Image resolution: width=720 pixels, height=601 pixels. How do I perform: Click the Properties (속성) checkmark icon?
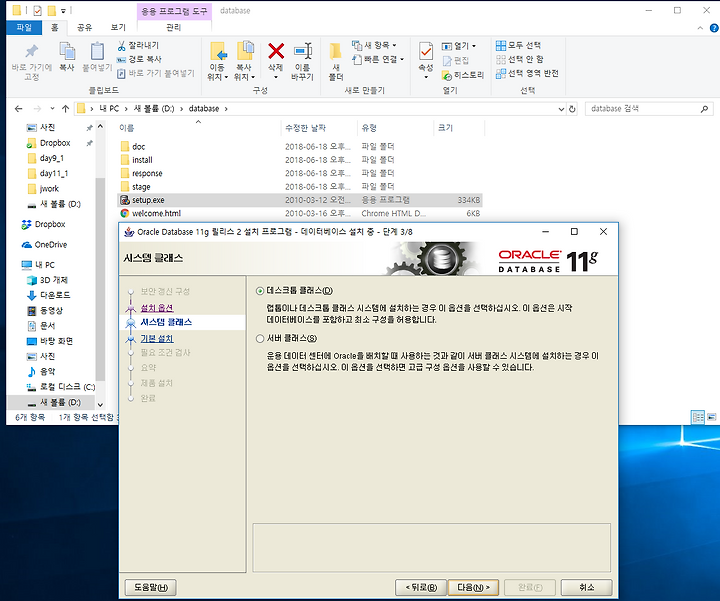click(426, 51)
